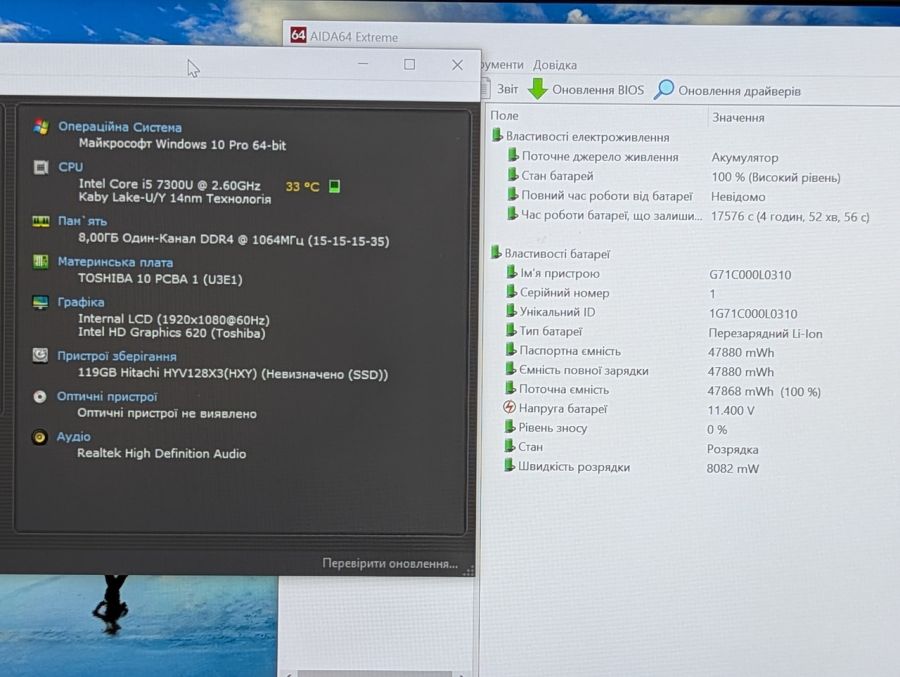Click the Intel Core i5 7300U CPU text
The width and height of the screenshot is (900, 677).
(169, 184)
